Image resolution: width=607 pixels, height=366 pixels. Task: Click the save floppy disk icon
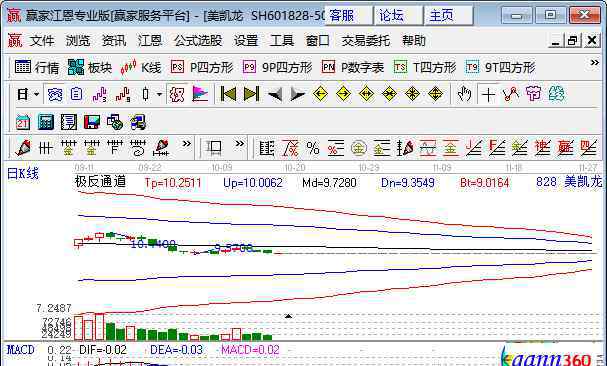(92, 122)
